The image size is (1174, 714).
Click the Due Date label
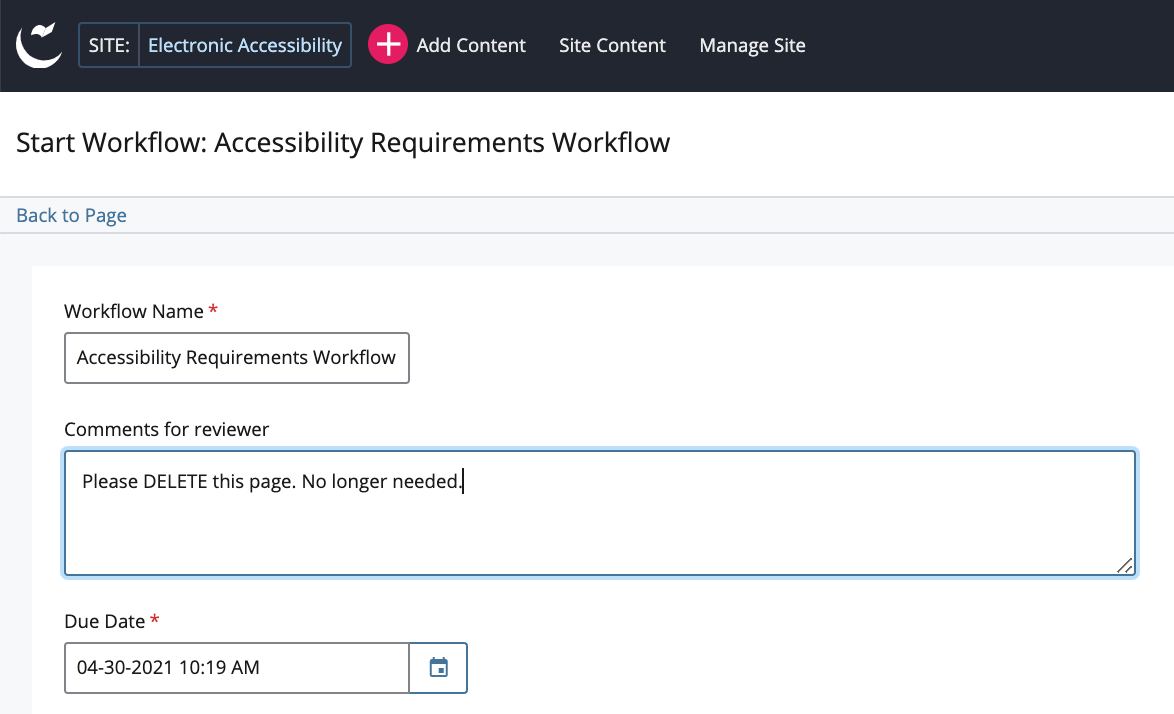[105, 621]
